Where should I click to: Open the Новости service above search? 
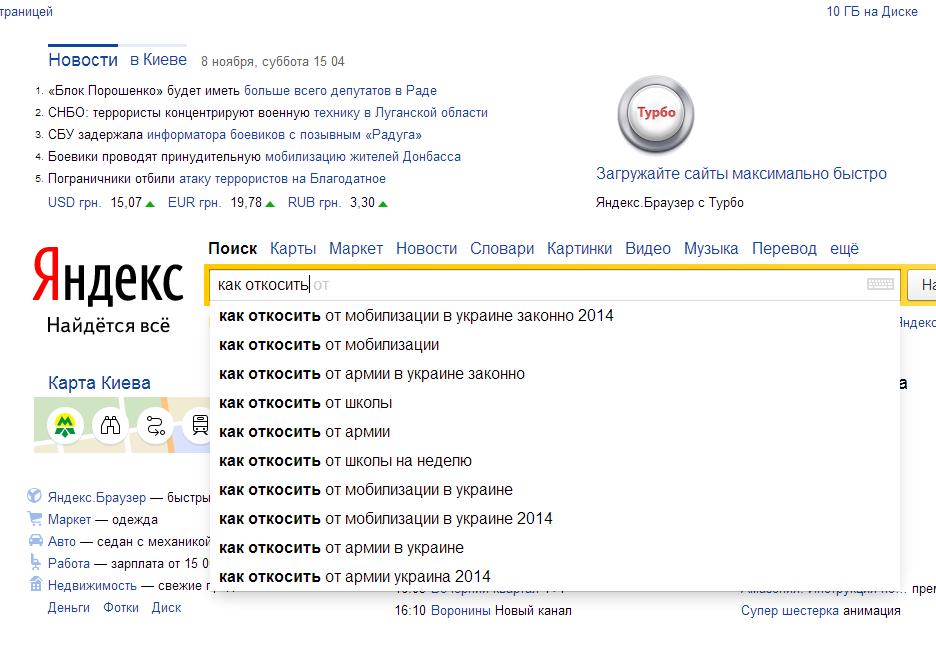pos(426,248)
